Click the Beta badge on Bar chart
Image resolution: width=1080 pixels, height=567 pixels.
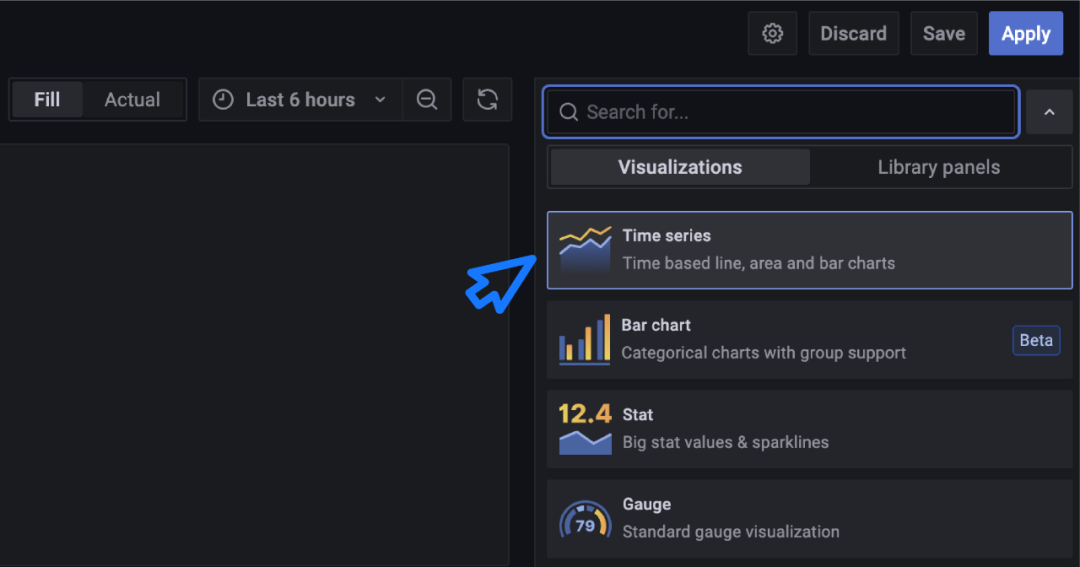tap(1035, 340)
